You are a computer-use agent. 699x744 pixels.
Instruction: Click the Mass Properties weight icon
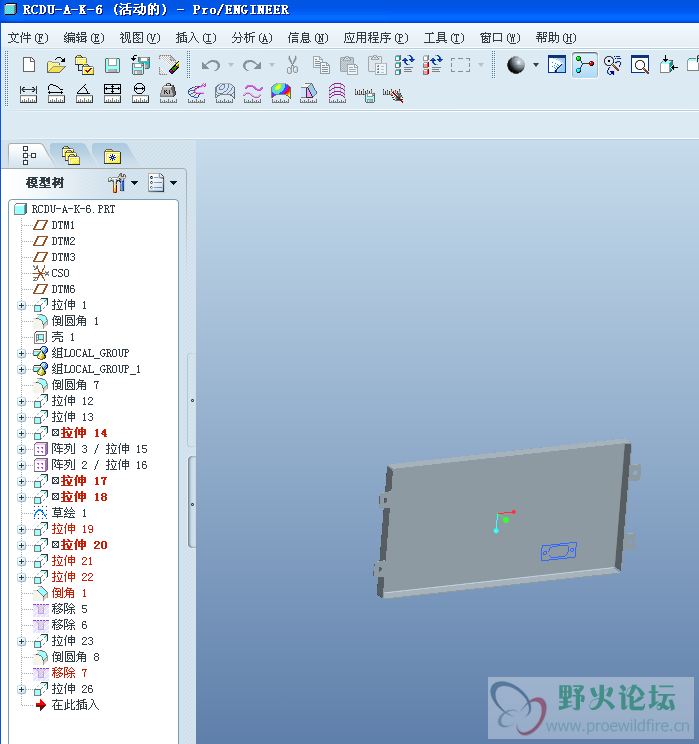point(168,93)
